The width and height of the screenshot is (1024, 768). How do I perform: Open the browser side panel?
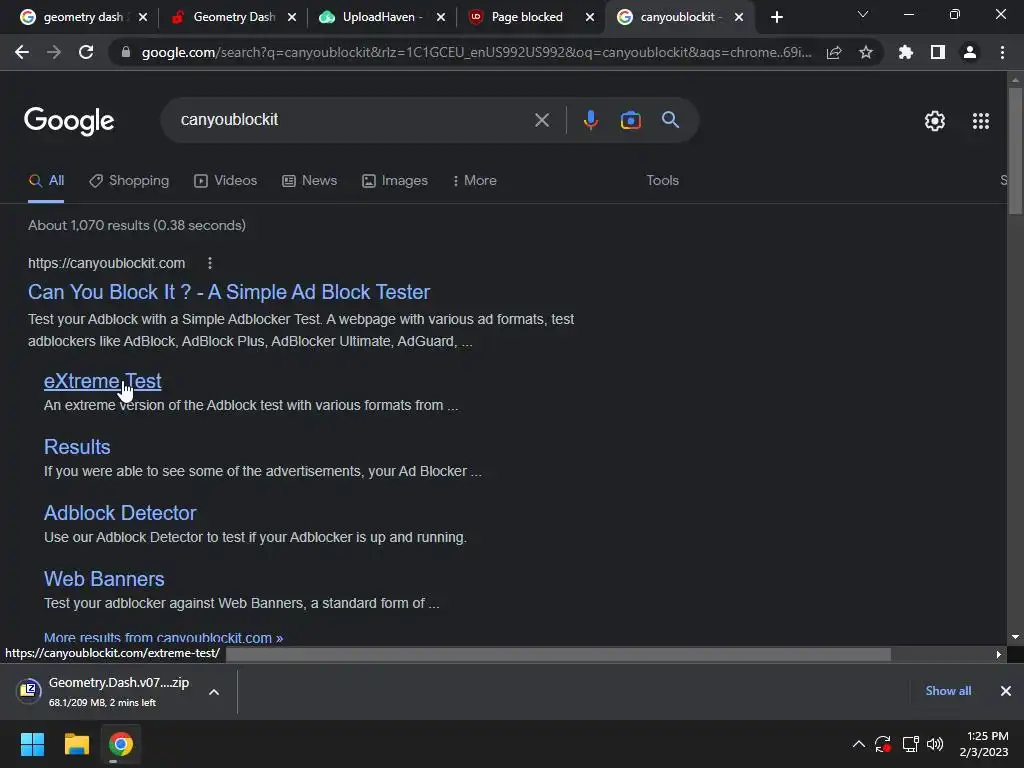938,52
